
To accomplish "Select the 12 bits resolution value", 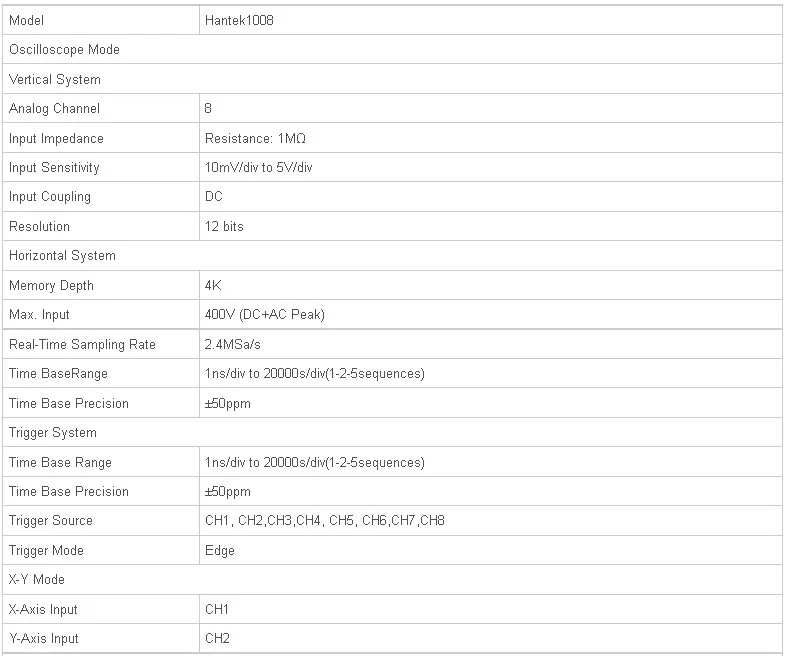I will pyautogui.click(x=224, y=227).
